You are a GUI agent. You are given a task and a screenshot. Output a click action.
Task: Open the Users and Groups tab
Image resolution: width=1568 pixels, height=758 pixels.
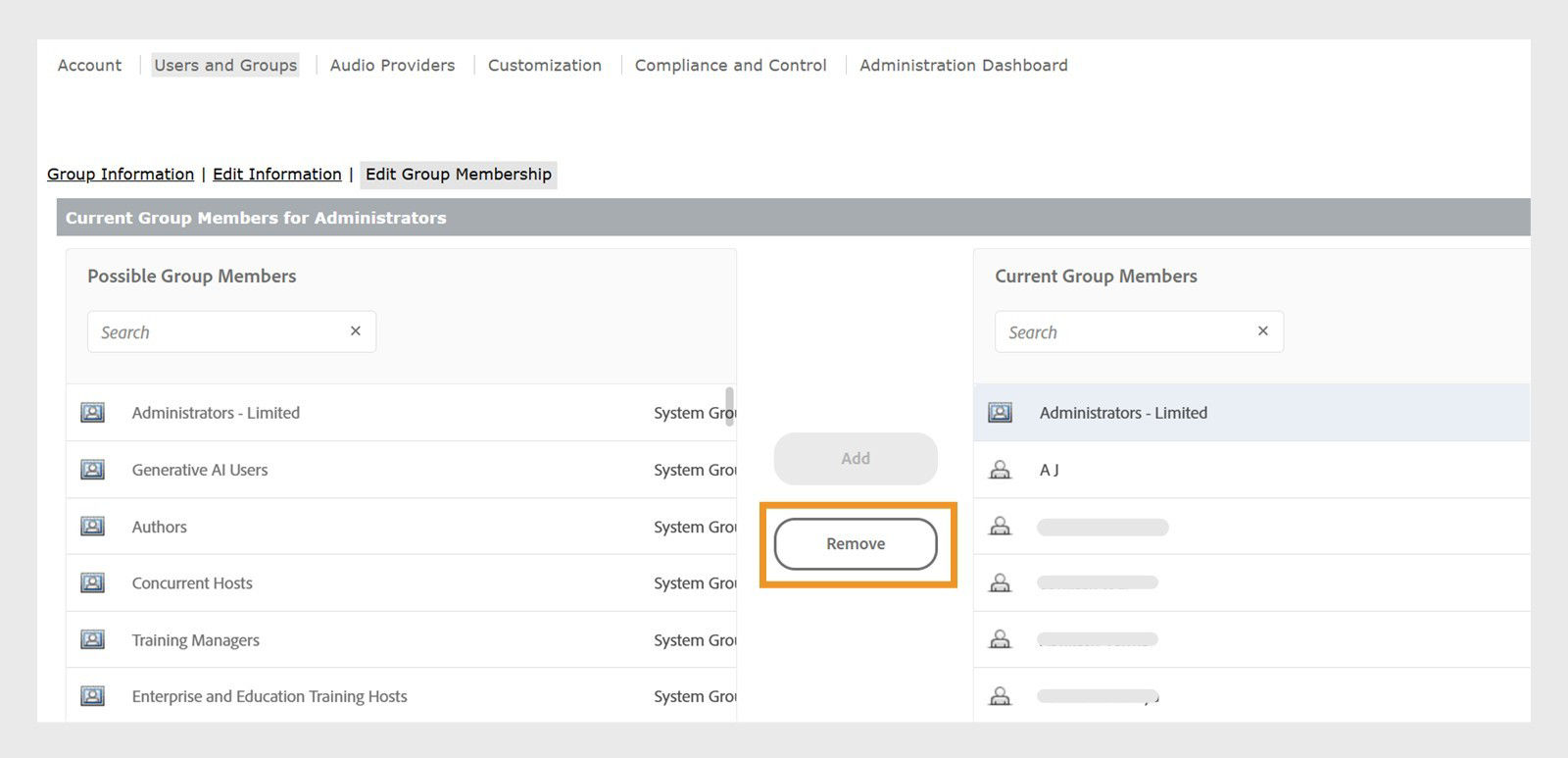click(x=225, y=66)
